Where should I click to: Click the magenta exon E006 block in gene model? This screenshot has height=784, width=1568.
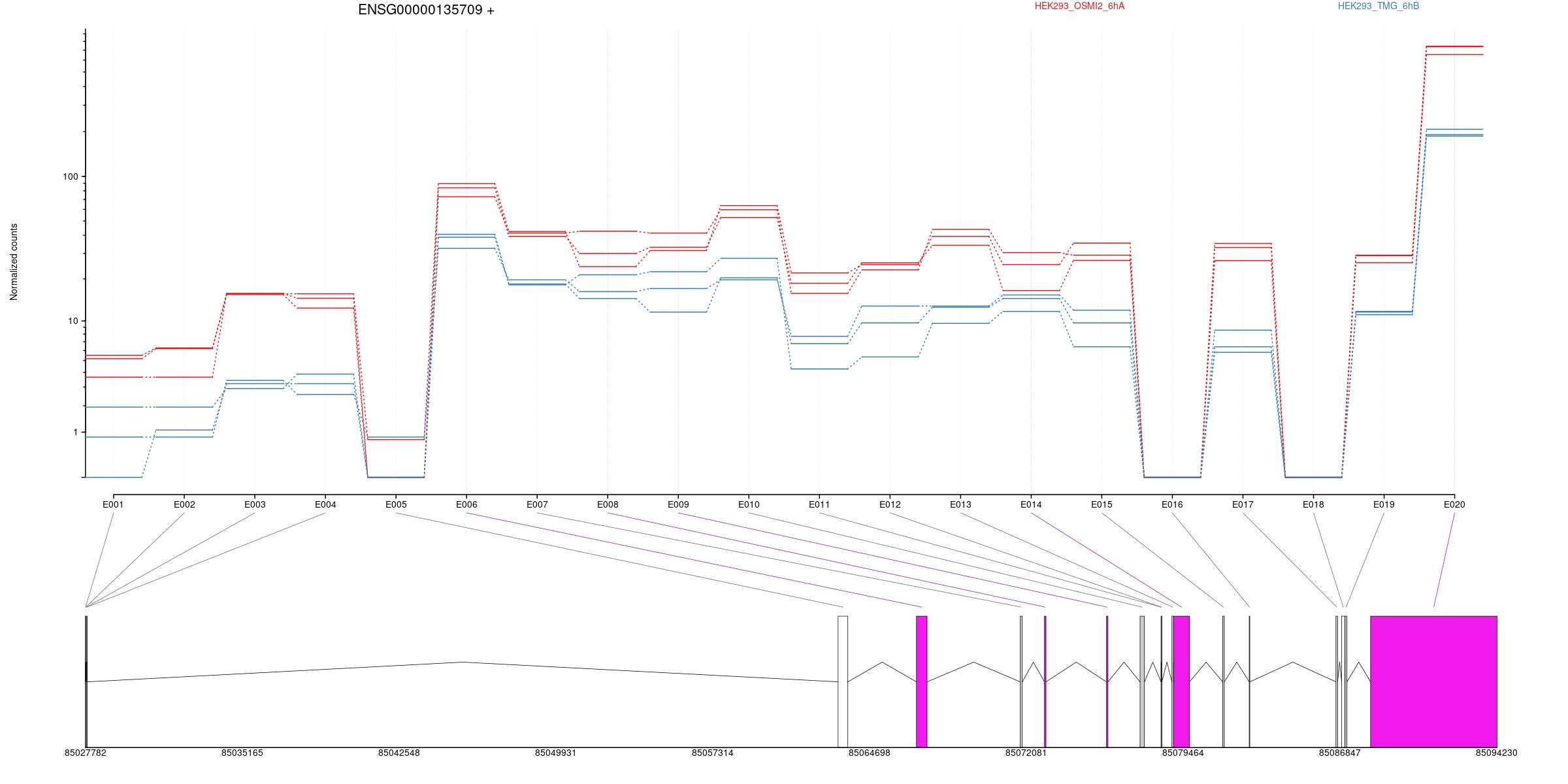click(921, 681)
